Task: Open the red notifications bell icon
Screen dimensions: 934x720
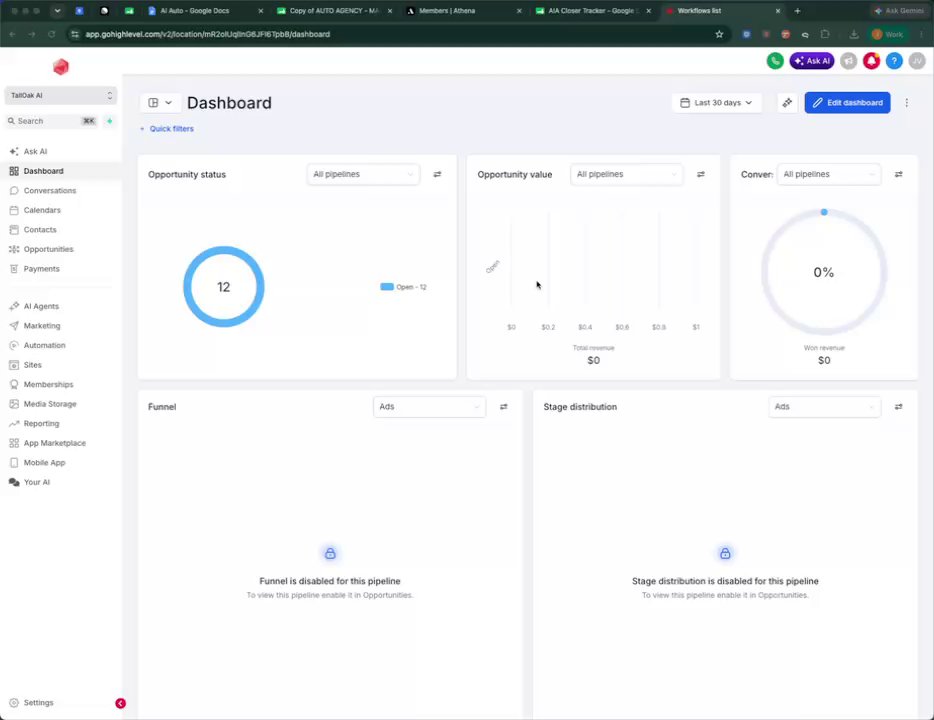Action: 871,61
